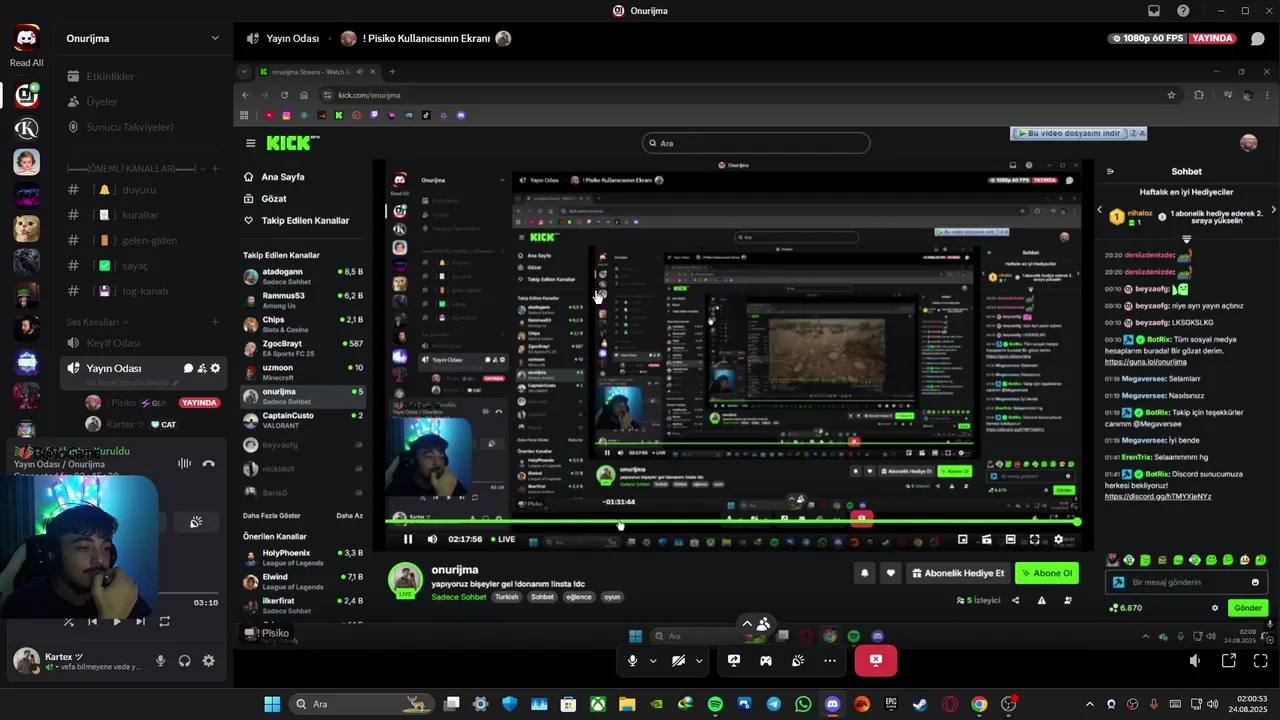The width and height of the screenshot is (1280, 720).
Task: Add voice channel plus beside Ses Kanalları
Action: coord(215,322)
